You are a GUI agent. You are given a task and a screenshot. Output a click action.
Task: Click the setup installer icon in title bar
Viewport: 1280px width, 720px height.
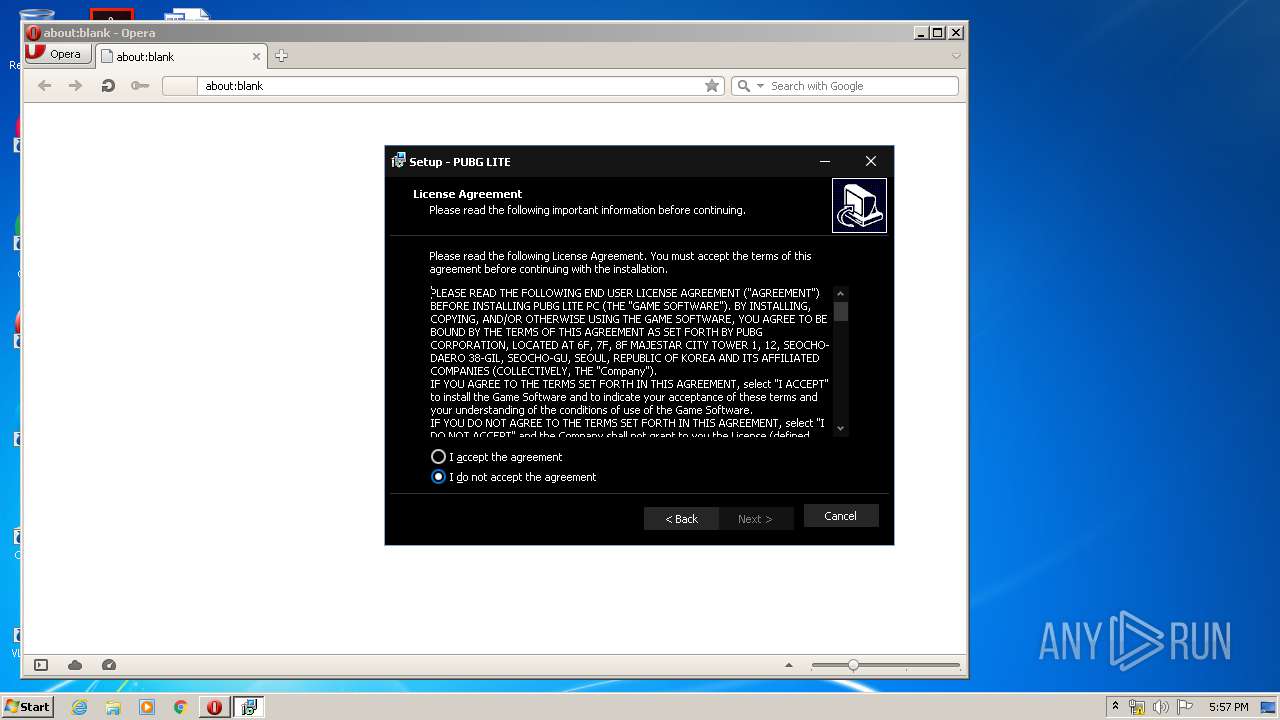(x=398, y=161)
